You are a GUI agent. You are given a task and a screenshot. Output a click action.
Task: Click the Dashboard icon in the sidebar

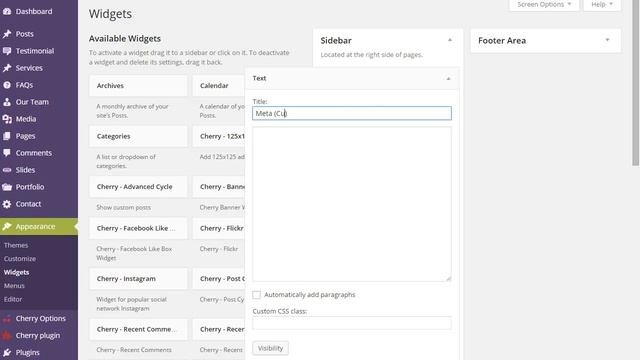[x=7, y=11]
